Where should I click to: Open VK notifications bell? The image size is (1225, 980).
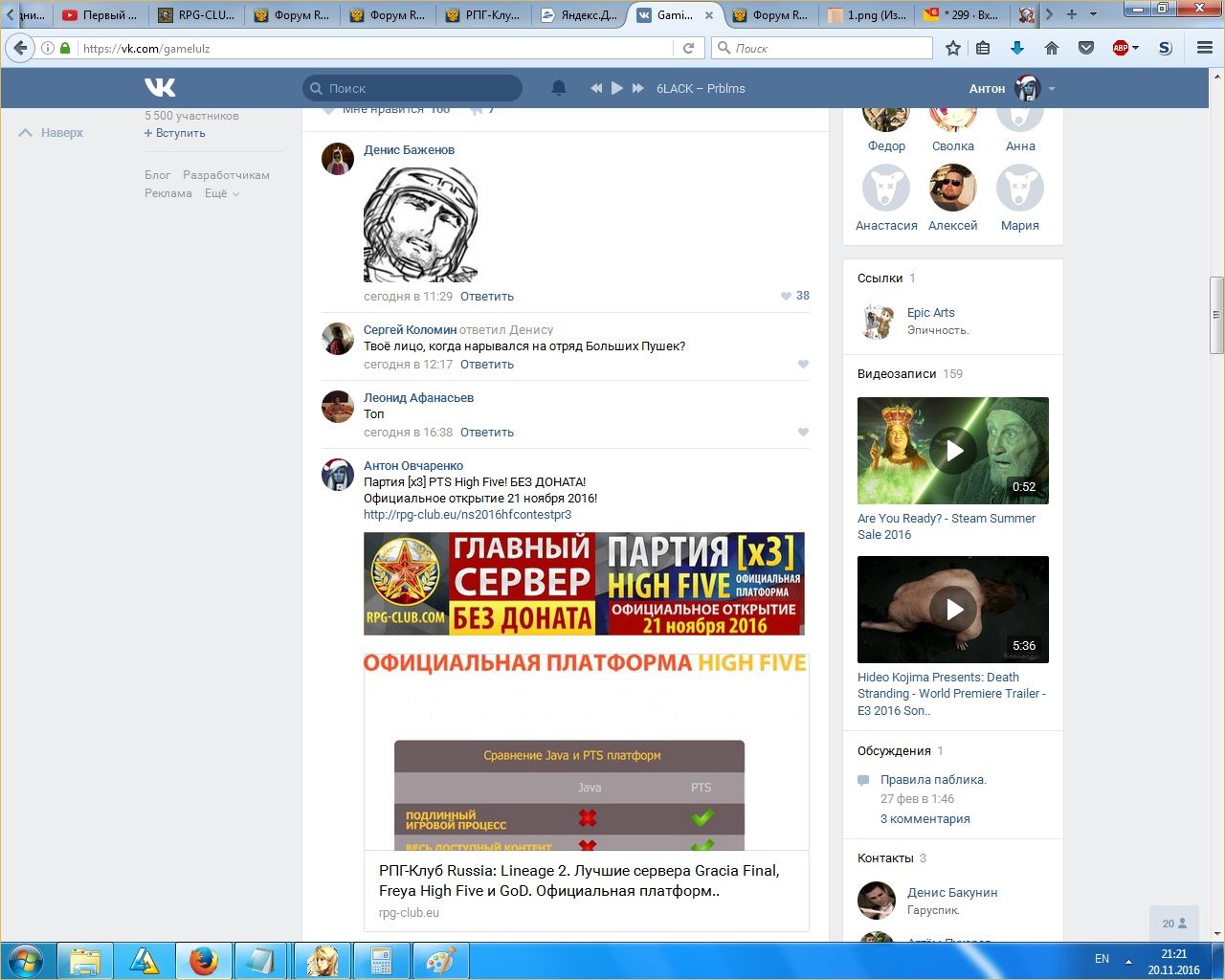pos(559,88)
